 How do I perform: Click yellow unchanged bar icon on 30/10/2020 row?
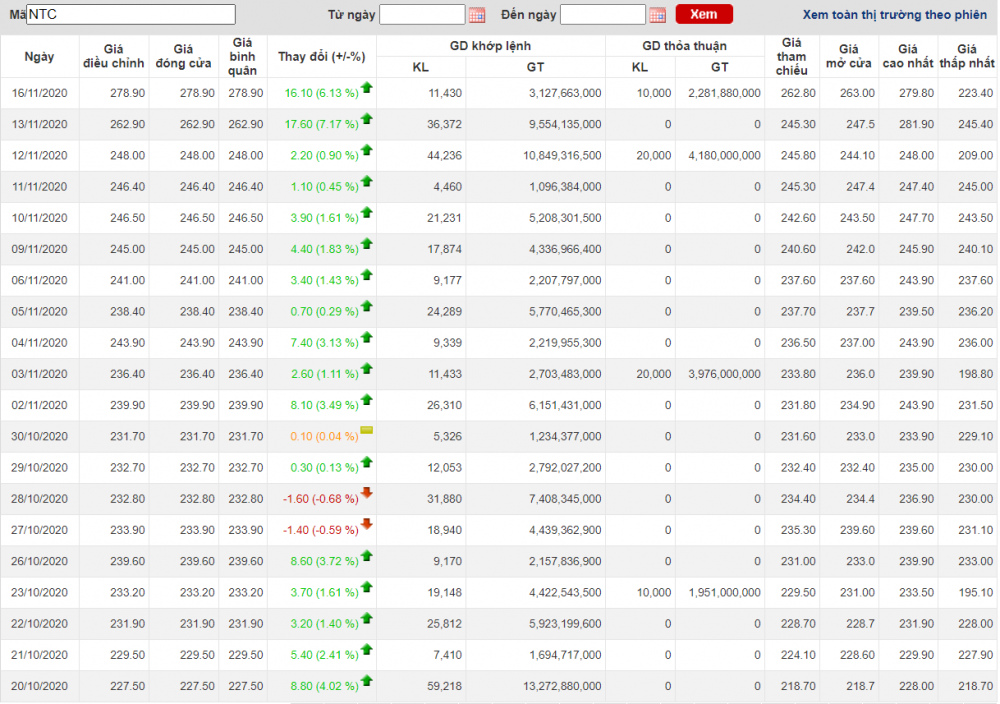pyautogui.click(x=367, y=430)
